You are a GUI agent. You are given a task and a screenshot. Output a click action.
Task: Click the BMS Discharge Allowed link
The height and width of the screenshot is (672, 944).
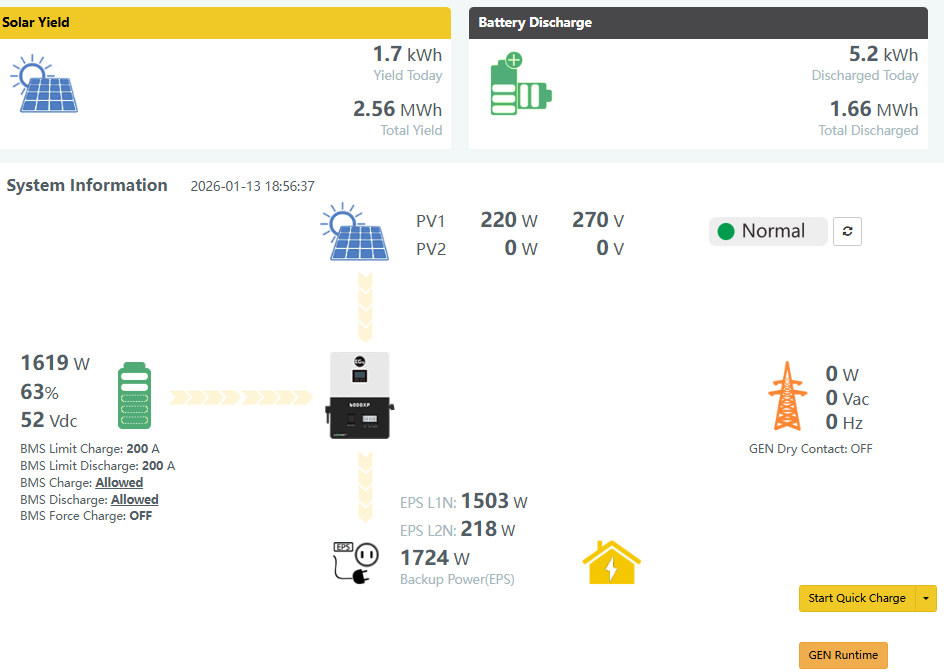point(134,500)
